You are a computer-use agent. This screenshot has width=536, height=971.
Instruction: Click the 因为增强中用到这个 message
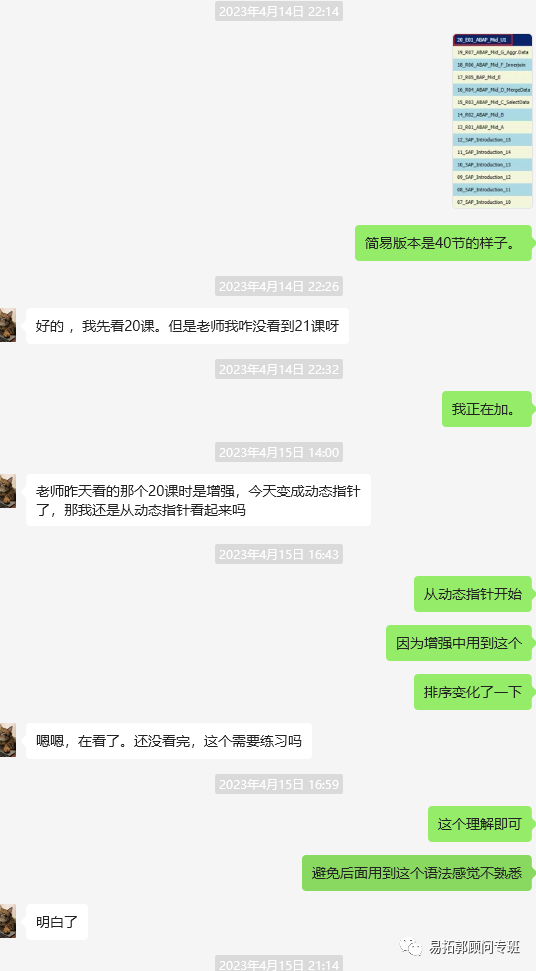tap(459, 643)
